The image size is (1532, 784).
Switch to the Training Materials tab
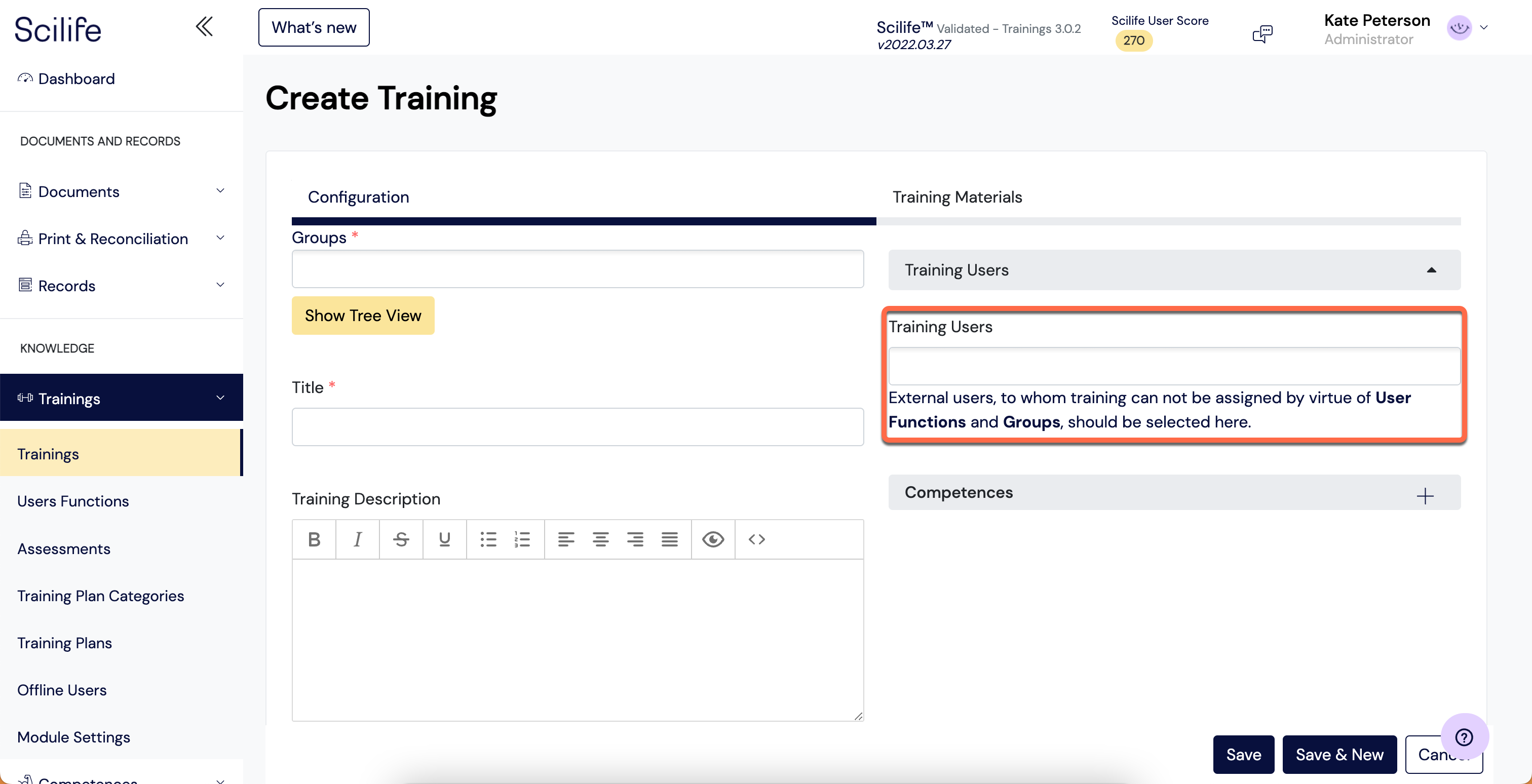point(957,197)
